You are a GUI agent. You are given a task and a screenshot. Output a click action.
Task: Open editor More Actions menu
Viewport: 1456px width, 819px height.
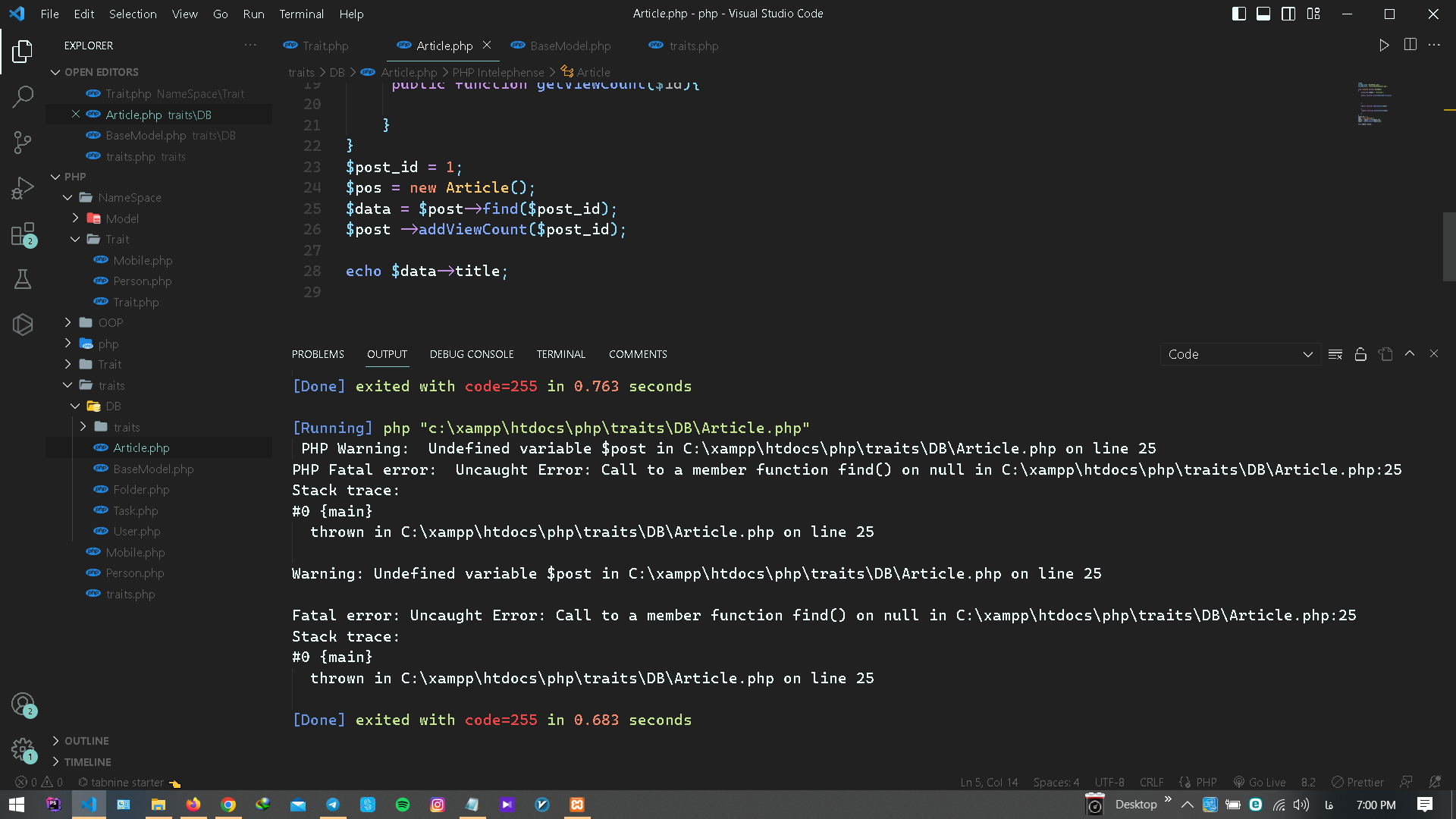[x=1434, y=45]
